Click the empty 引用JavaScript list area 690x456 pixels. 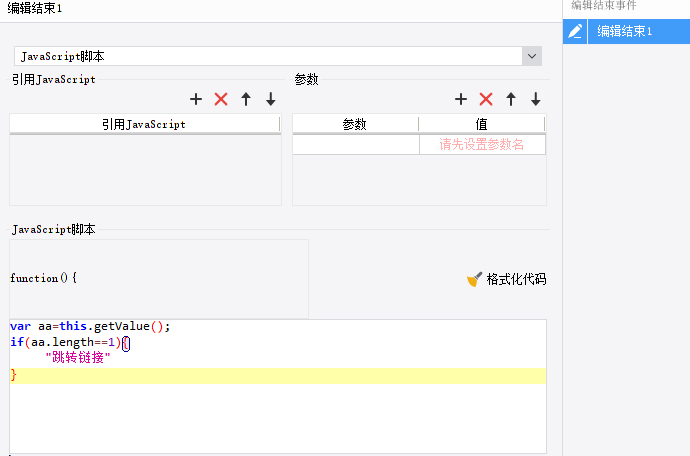click(145, 170)
